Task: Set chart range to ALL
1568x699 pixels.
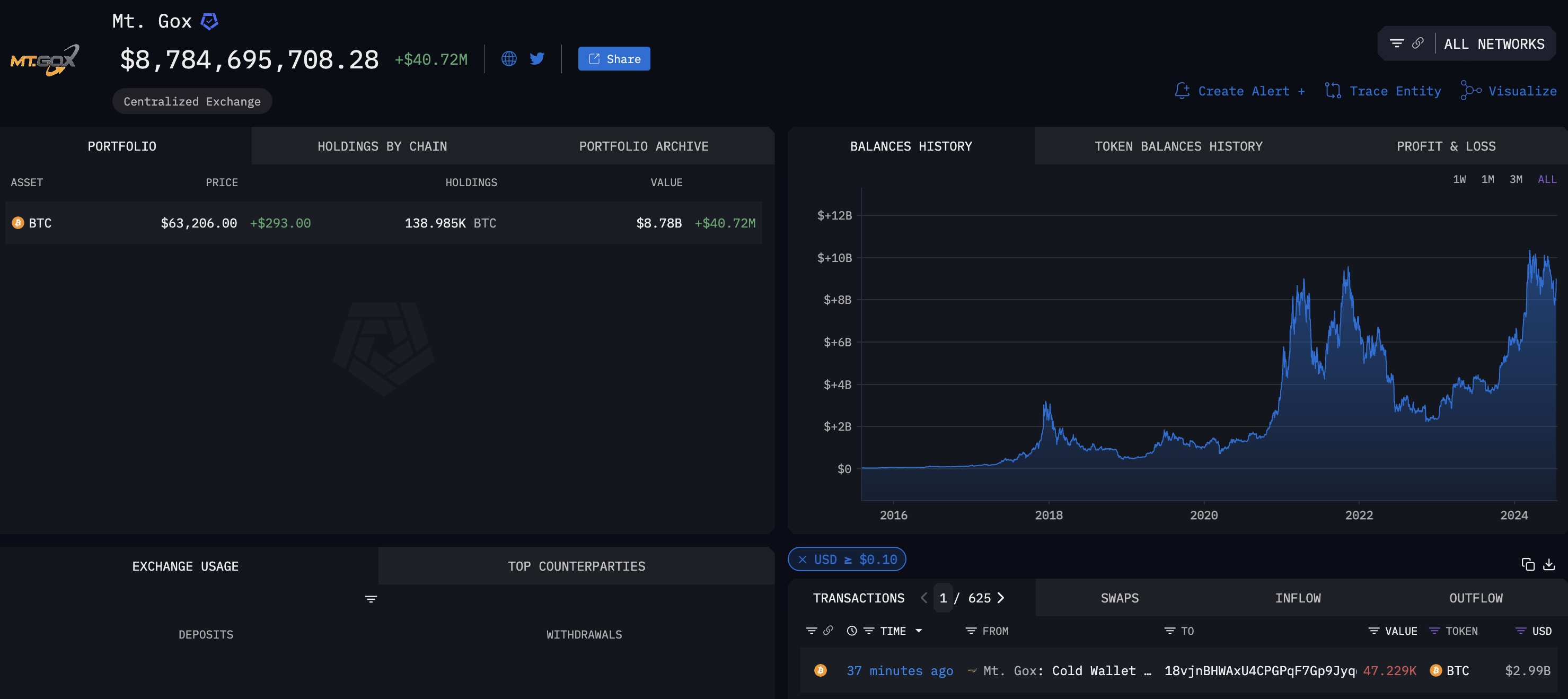Action: point(1547,179)
